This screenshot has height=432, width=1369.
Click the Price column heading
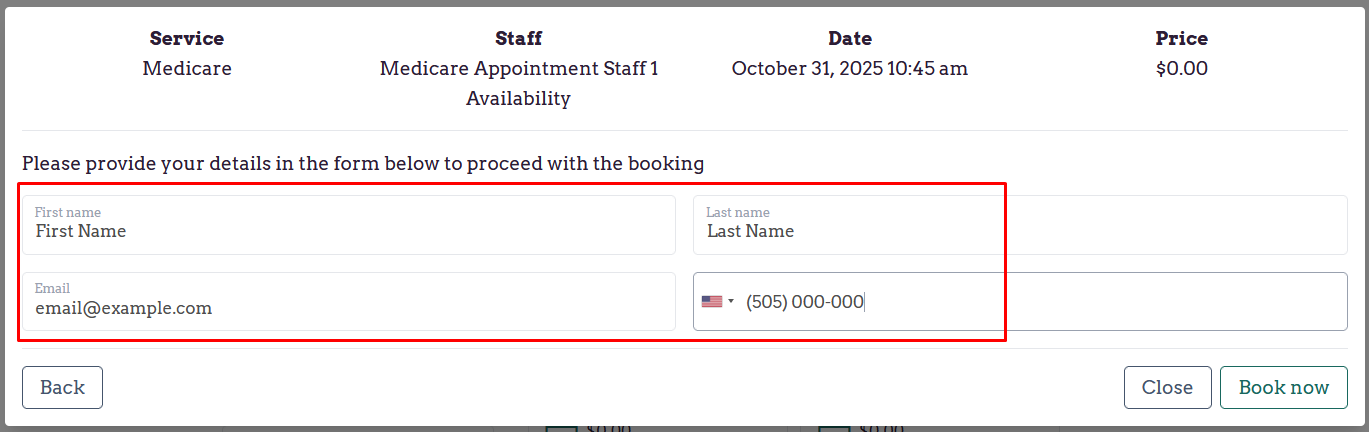[x=1182, y=39]
